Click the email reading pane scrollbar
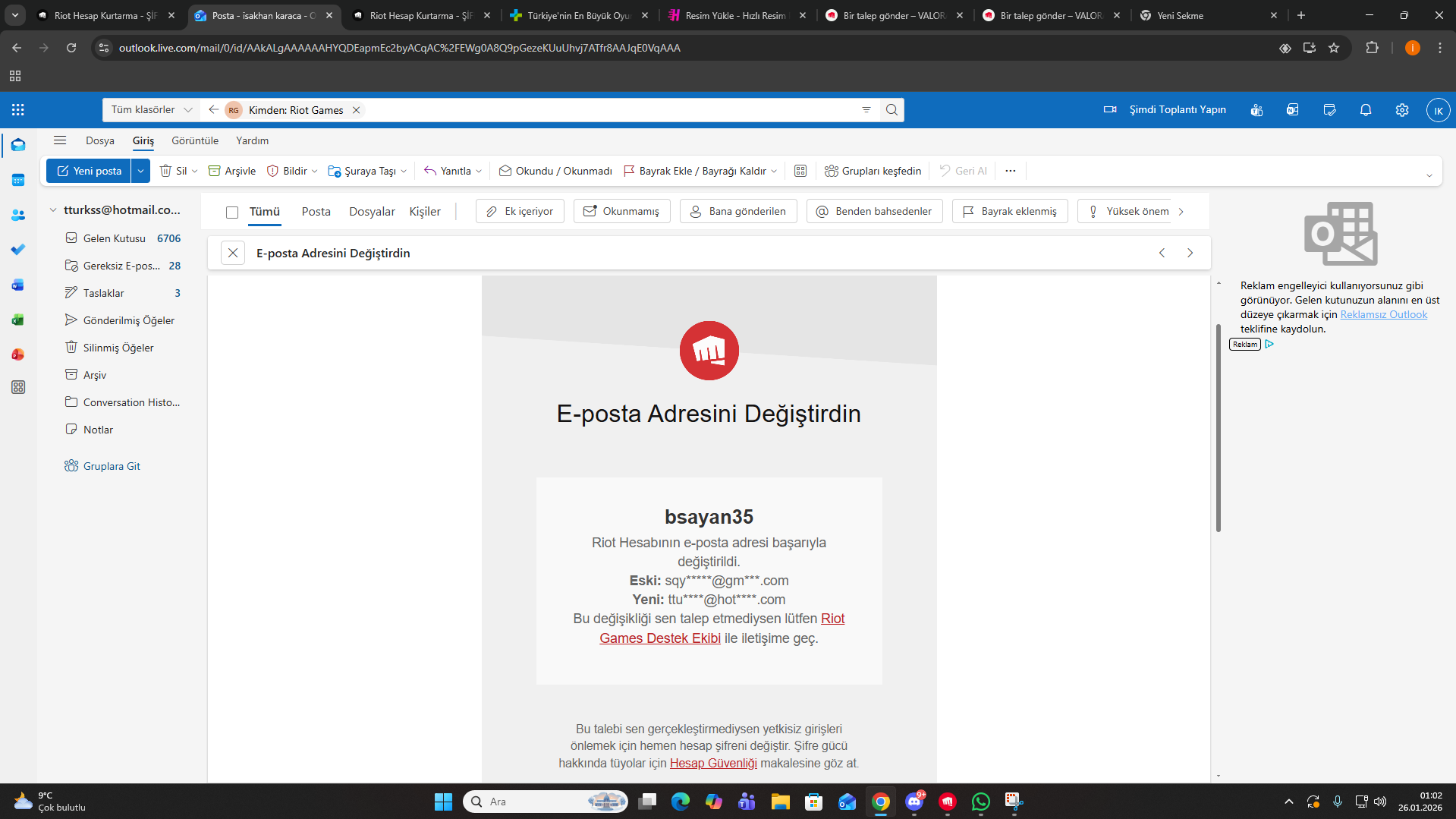Viewport: 1456px width, 819px height. (x=1219, y=427)
